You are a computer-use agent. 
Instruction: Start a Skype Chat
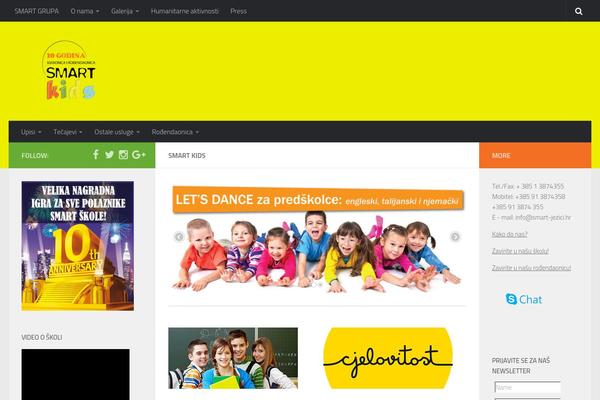523,299
